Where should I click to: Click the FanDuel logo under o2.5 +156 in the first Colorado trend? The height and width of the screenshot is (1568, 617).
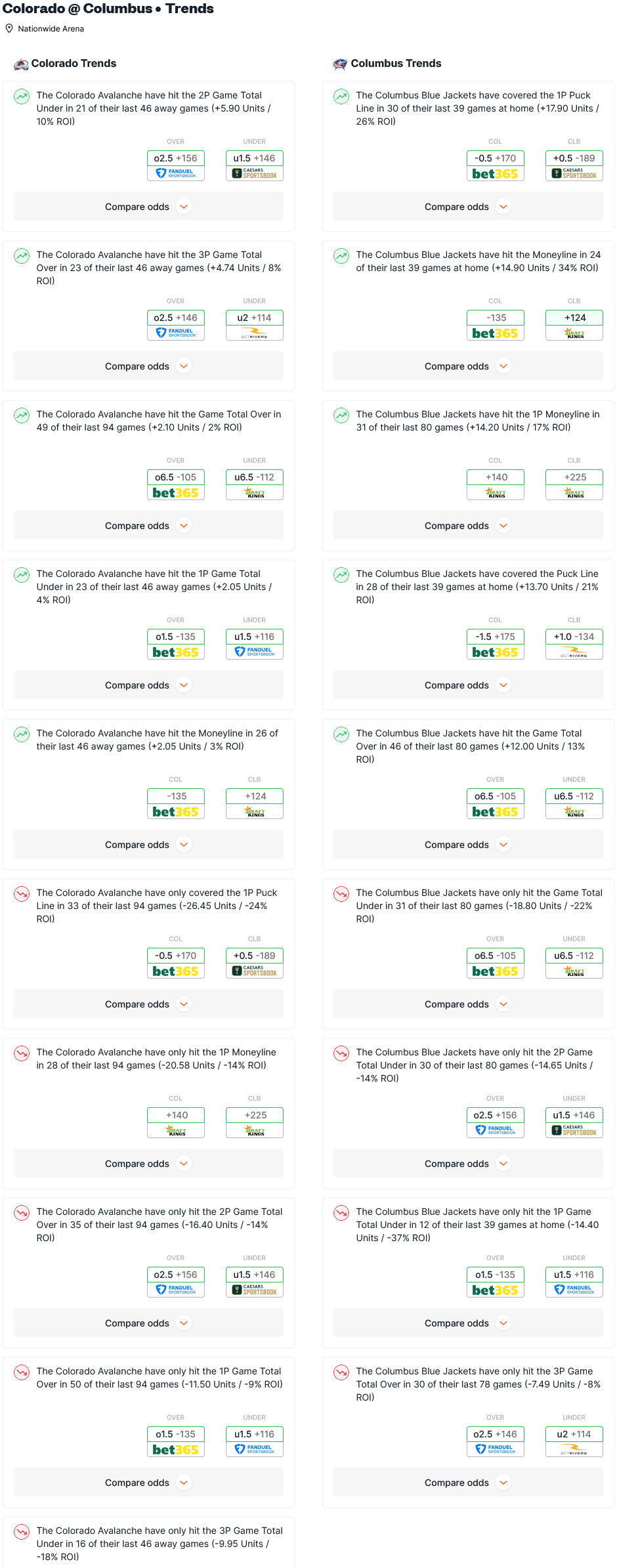(x=176, y=174)
